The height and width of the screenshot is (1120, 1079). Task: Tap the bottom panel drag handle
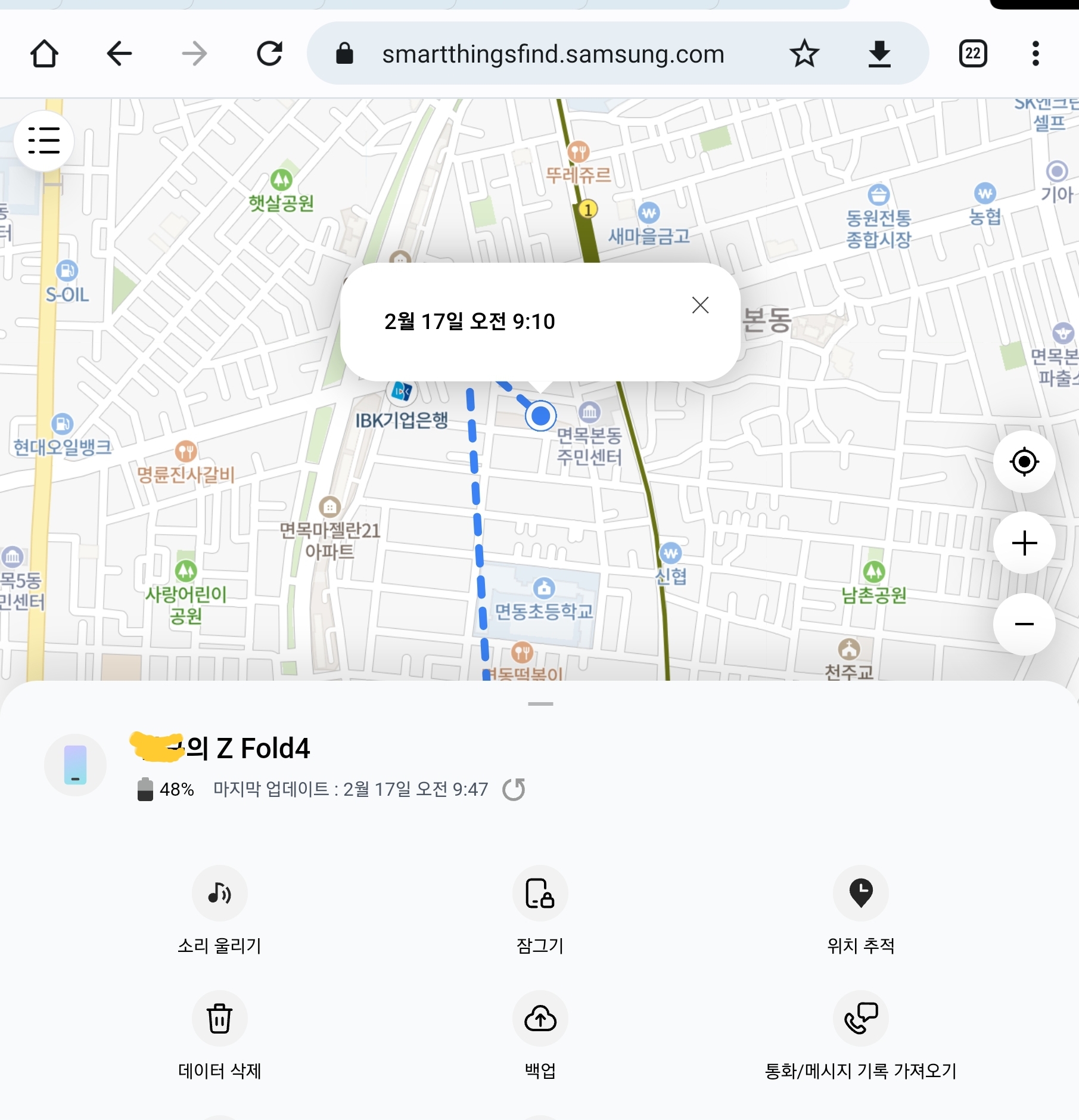(540, 704)
